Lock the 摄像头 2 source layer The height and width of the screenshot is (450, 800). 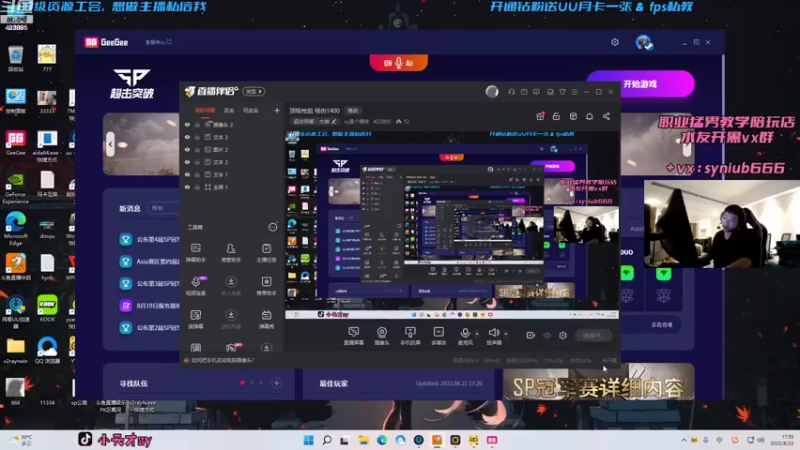(197, 124)
